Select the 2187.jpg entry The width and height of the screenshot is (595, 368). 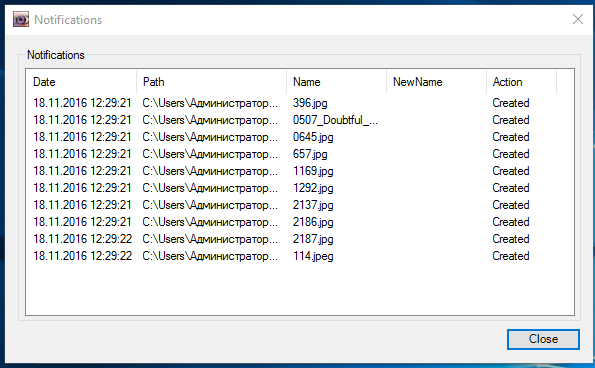pyautogui.click(x=313, y=239)
